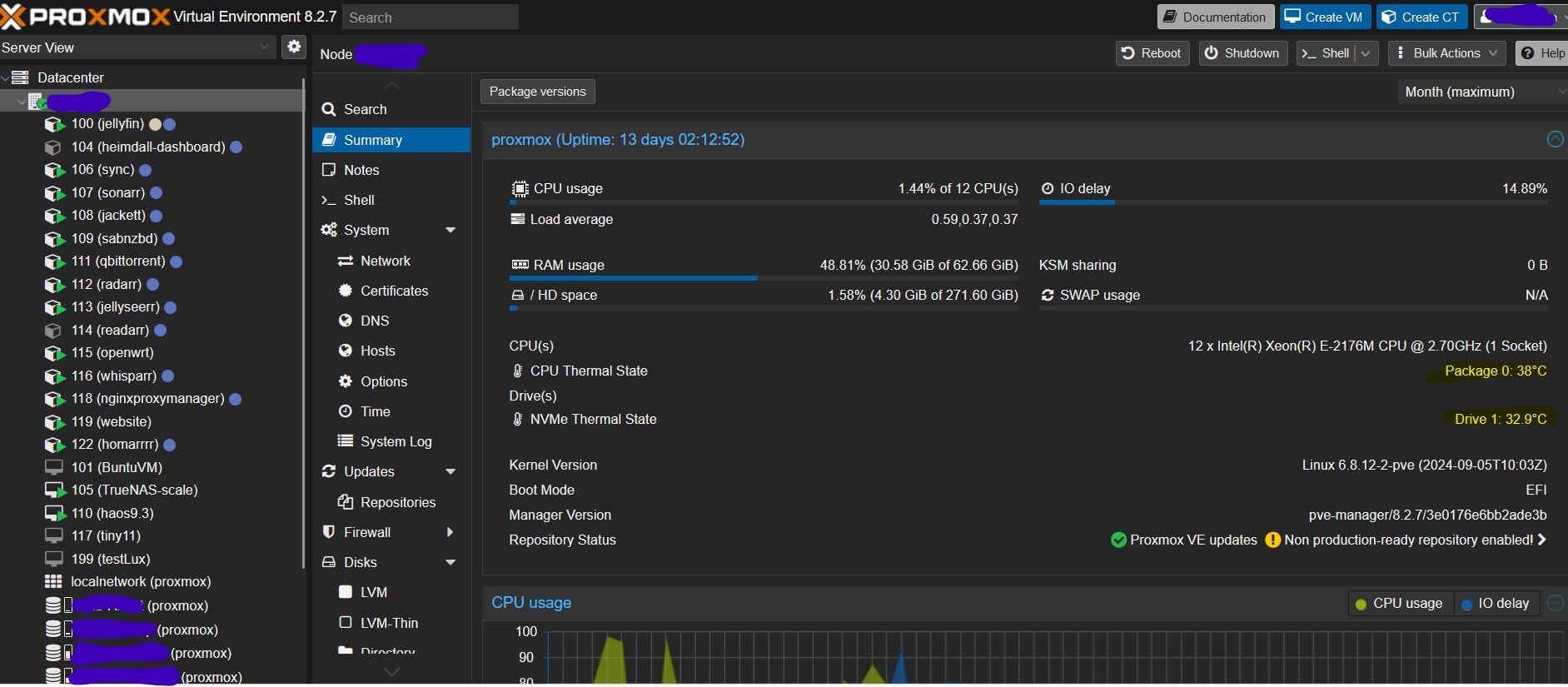Click the System Log list icon
This screenshot has width=1568, height=687.
346,441
